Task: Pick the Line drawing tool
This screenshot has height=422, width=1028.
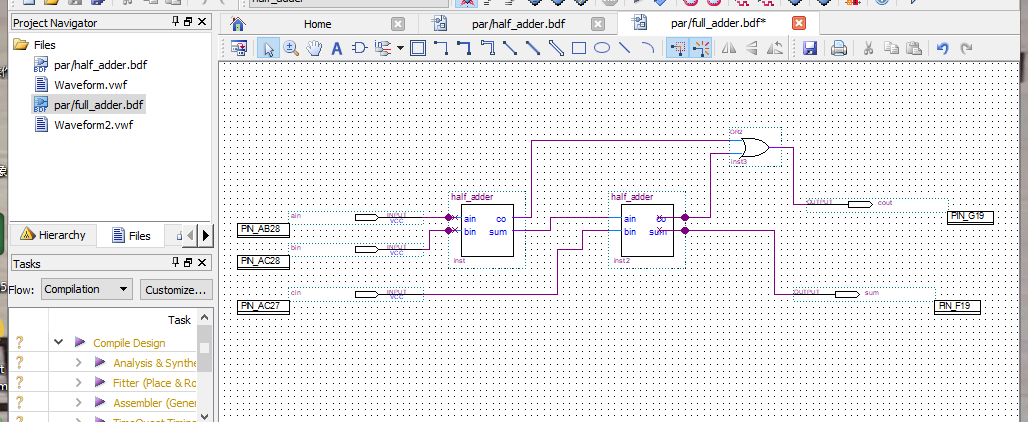Action: [x=625, y=48]
